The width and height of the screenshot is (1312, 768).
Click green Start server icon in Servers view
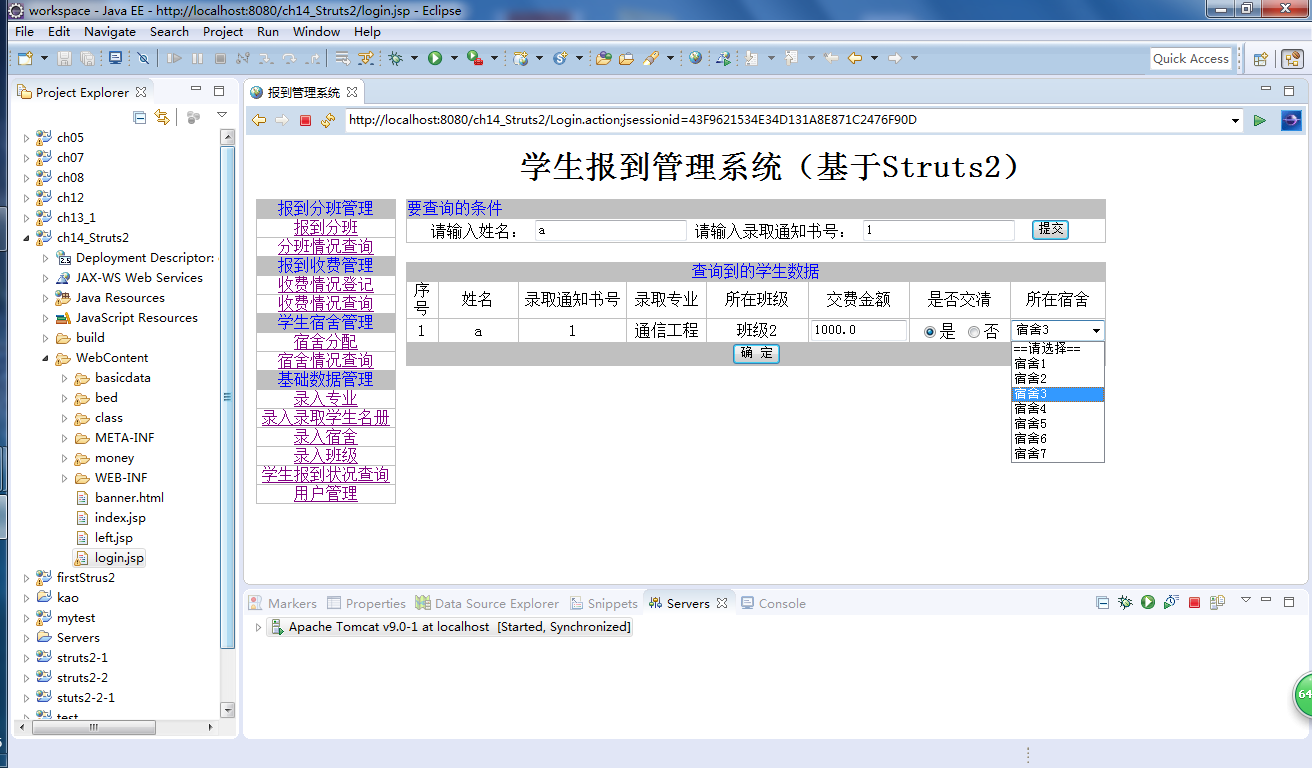tap(1148, 602)
